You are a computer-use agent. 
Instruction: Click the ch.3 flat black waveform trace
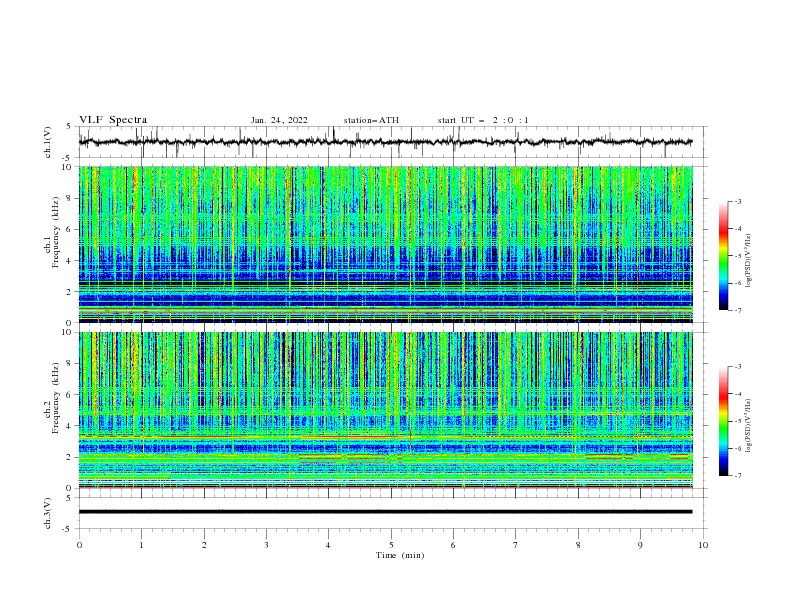click(385, 512)
